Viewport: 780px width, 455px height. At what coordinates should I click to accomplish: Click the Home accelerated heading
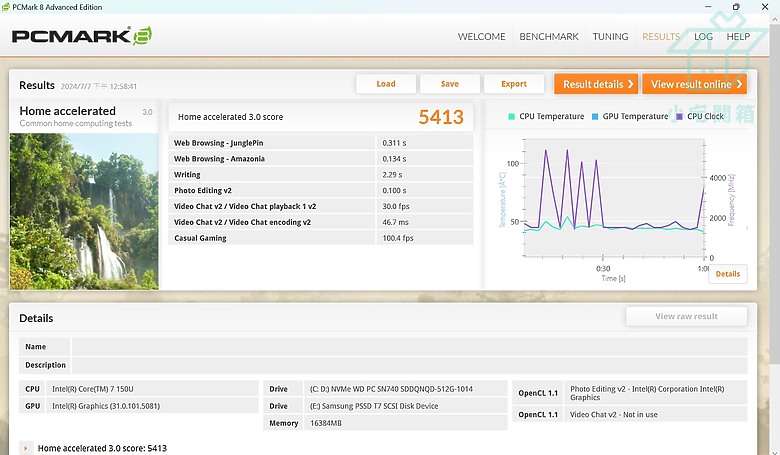click(x=67, y=111)
